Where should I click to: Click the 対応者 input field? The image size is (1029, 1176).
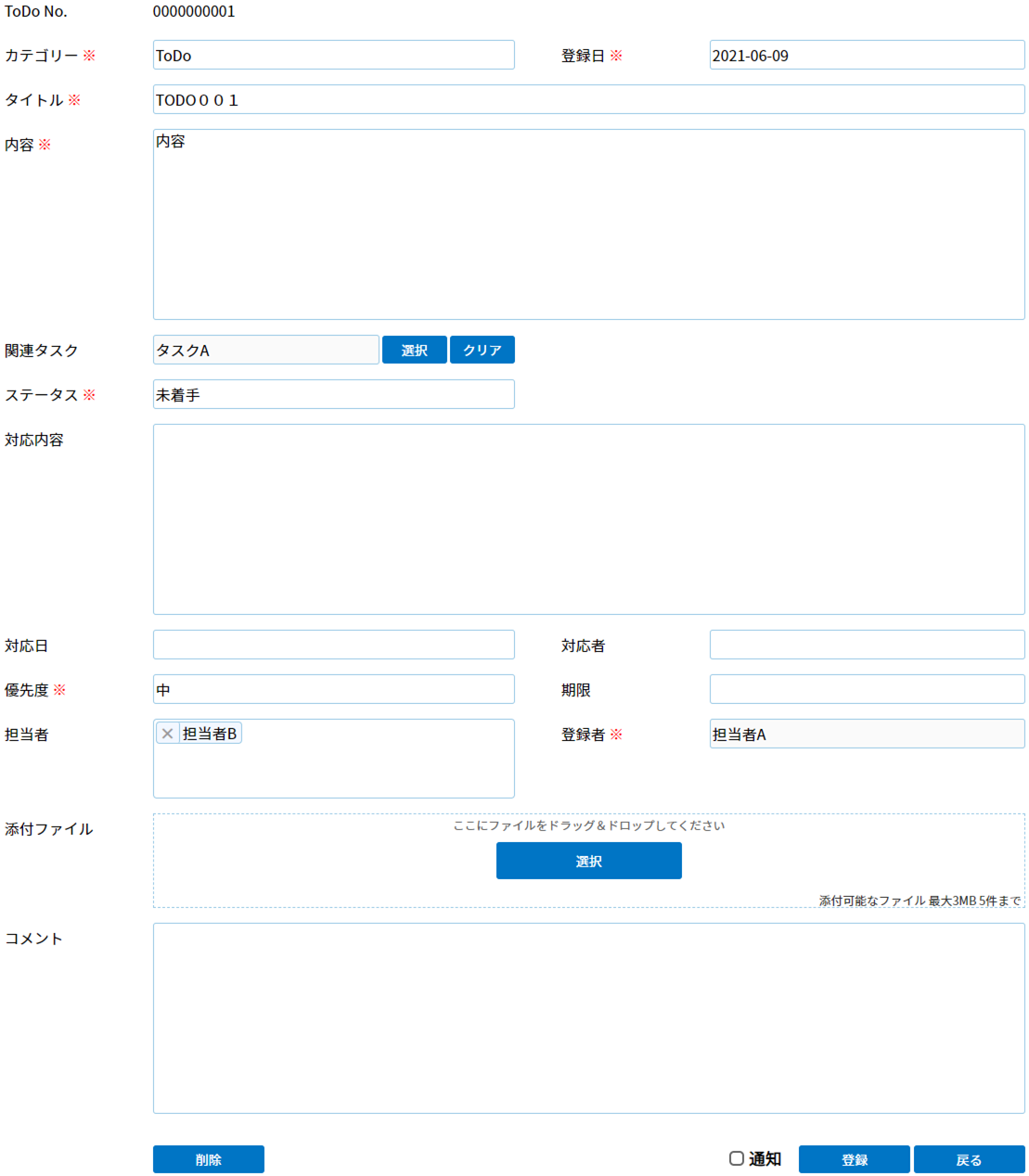pos(867,646)
